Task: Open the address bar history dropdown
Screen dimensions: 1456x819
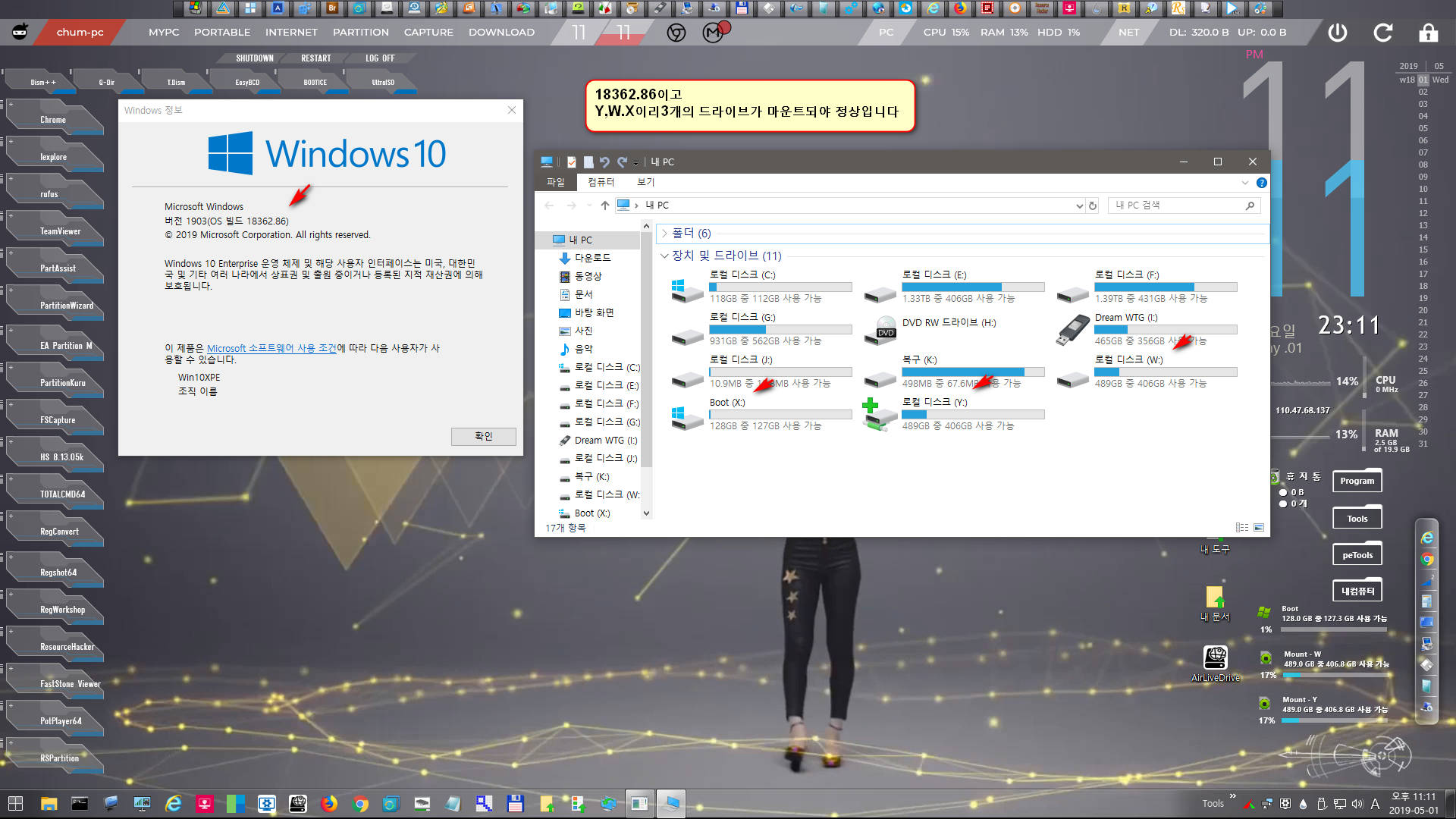Action: coord(1079,206)
